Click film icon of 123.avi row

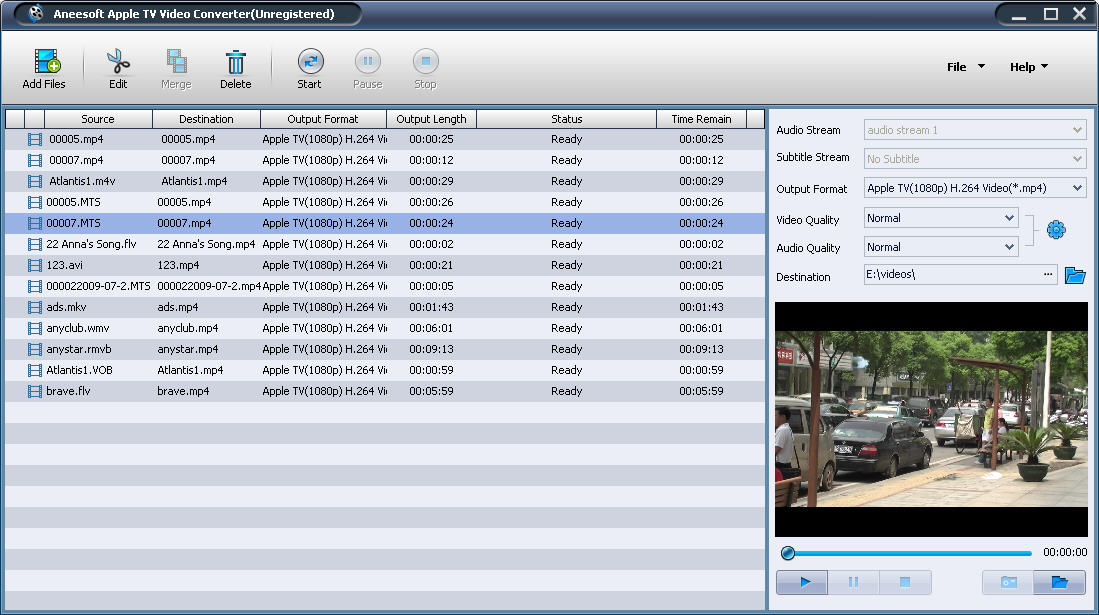(34, 266)
